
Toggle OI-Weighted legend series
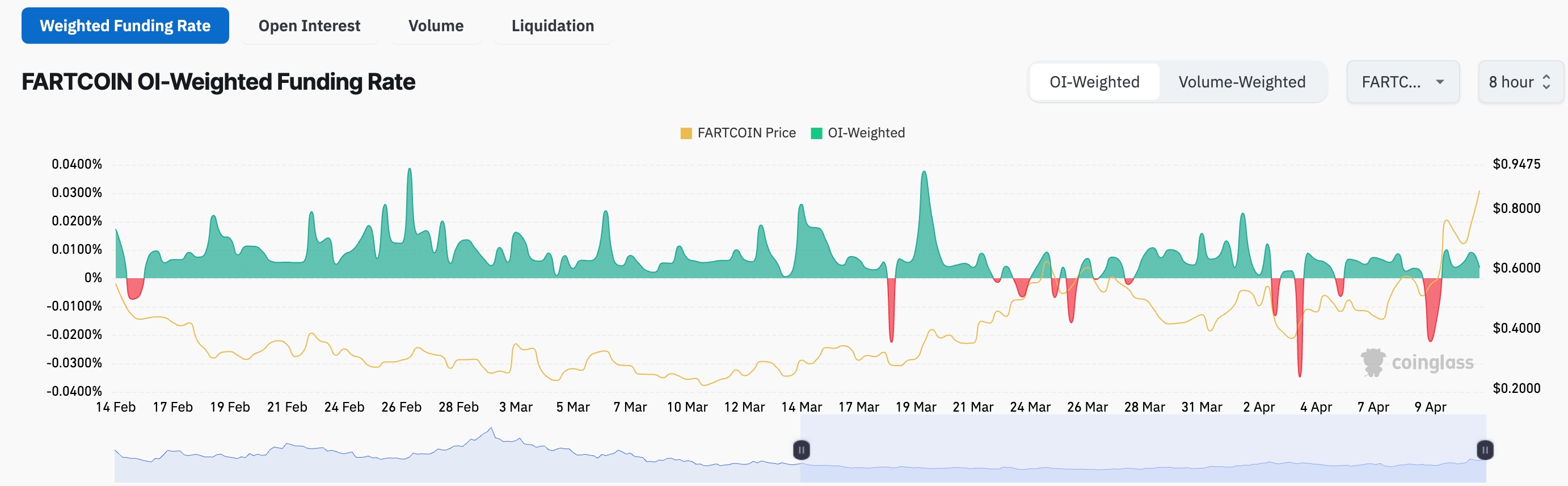coord(858,133)
